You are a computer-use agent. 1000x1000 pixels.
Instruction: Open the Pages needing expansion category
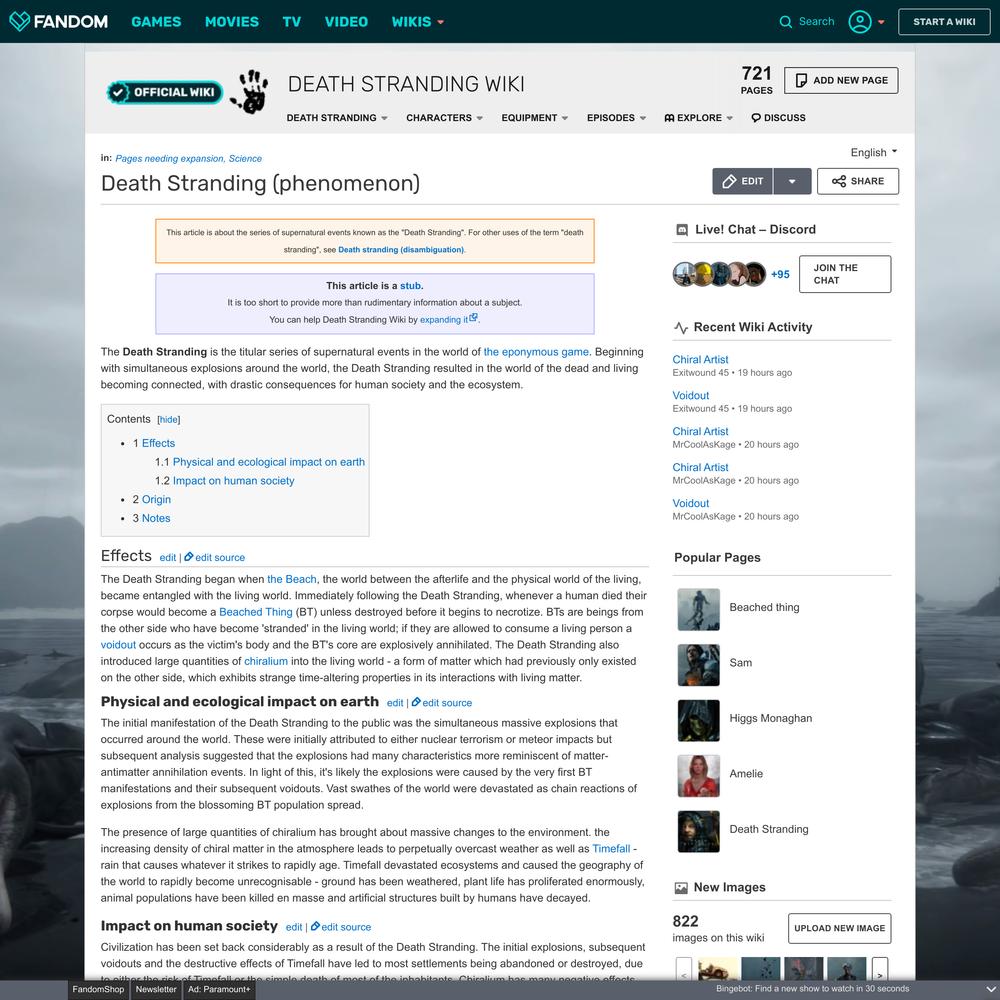point(169,159)
